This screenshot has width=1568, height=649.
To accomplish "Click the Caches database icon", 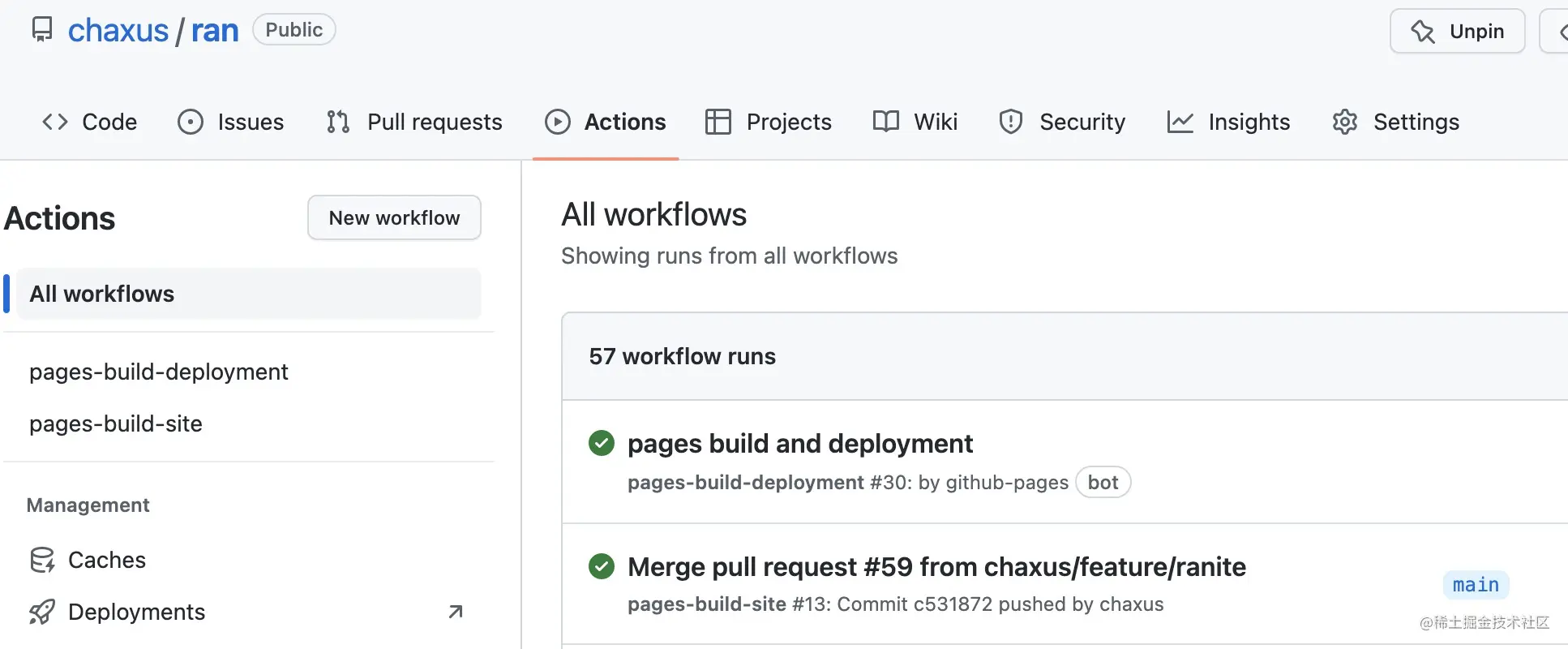I will (42, 560).
